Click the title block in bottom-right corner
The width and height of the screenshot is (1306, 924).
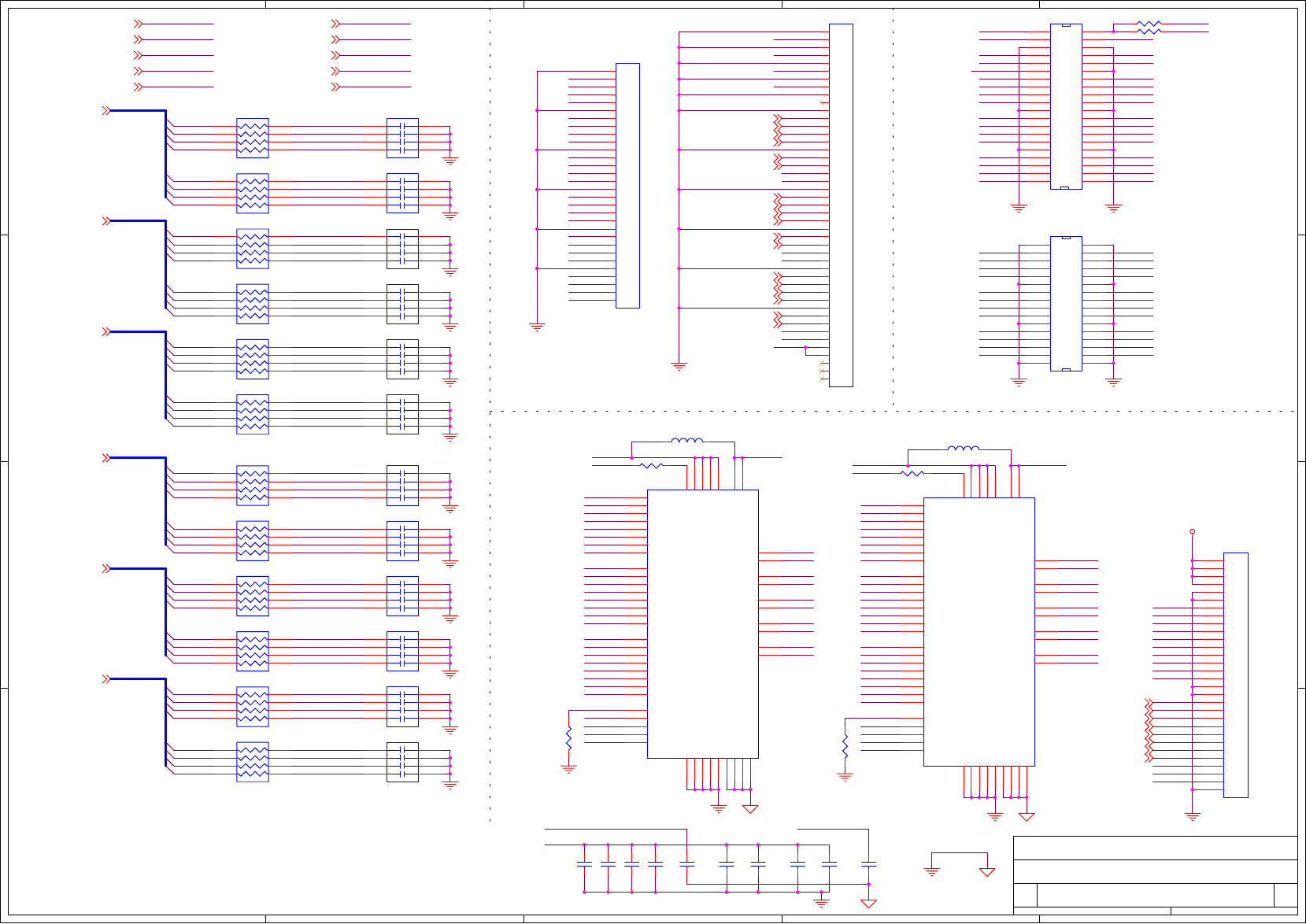pyautogui.click(x=1155, y=875)
